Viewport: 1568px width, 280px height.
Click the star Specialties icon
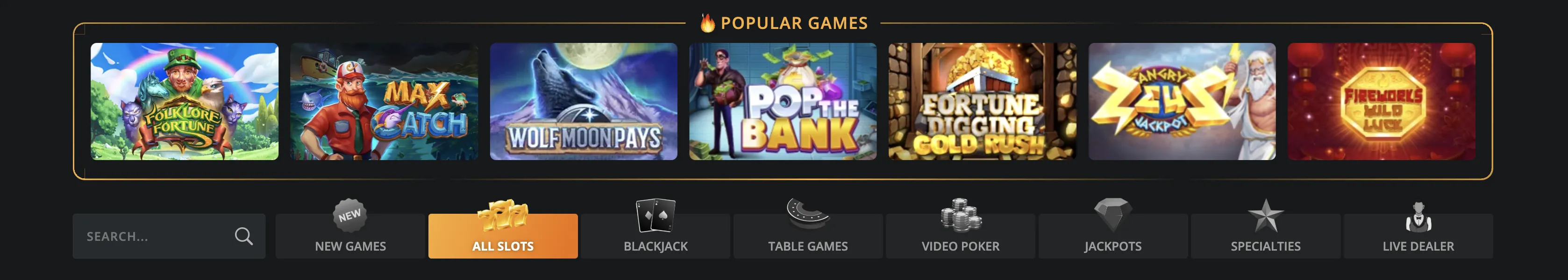click(x=1266, y=216)
